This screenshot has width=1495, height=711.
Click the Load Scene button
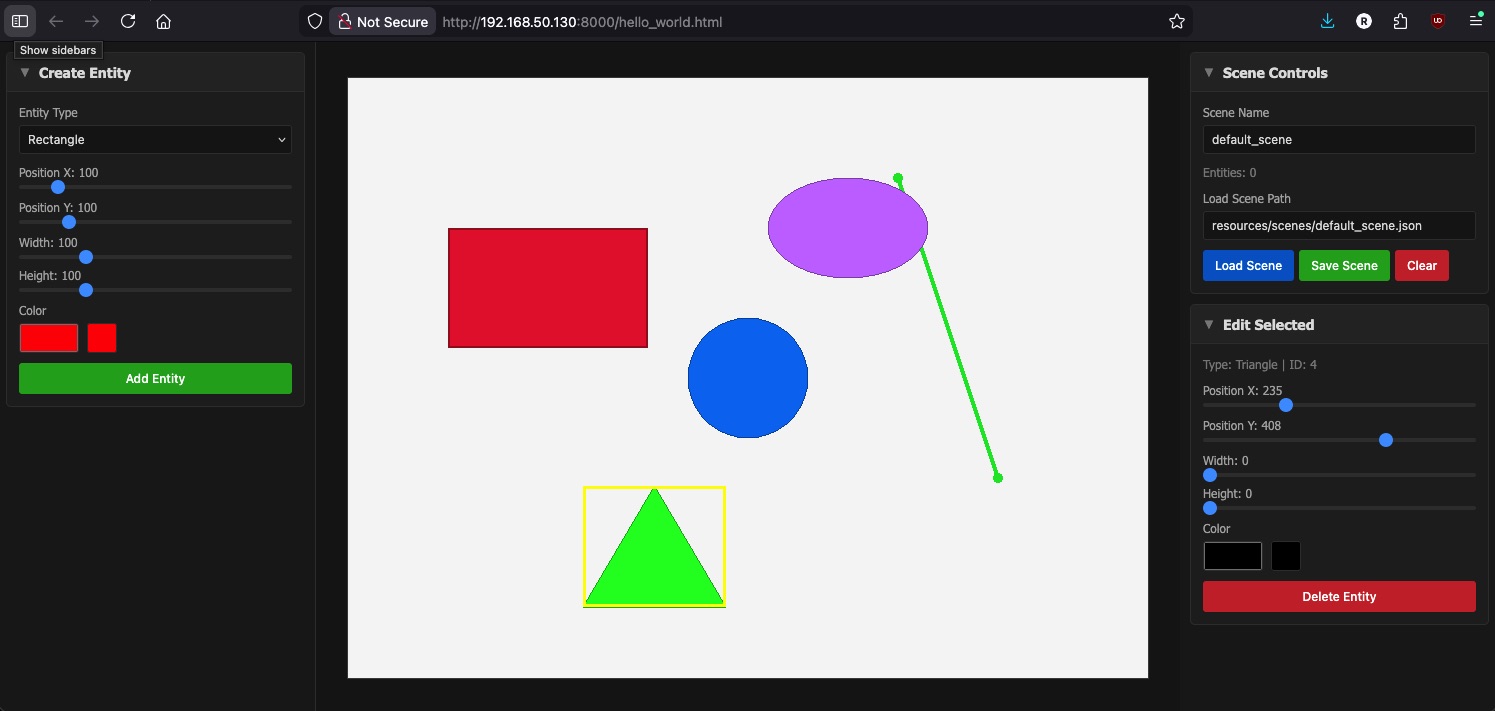click(x=1248, y=266)
